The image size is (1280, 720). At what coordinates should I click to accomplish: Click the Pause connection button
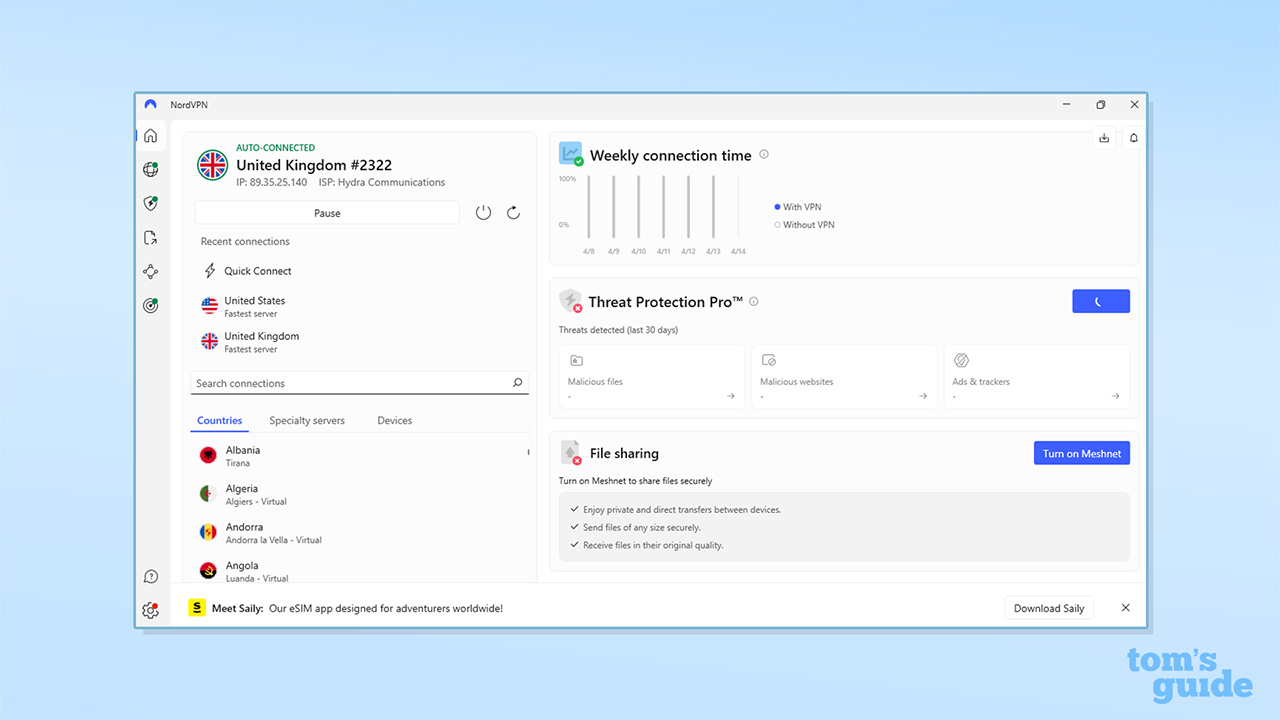point(327,213)
